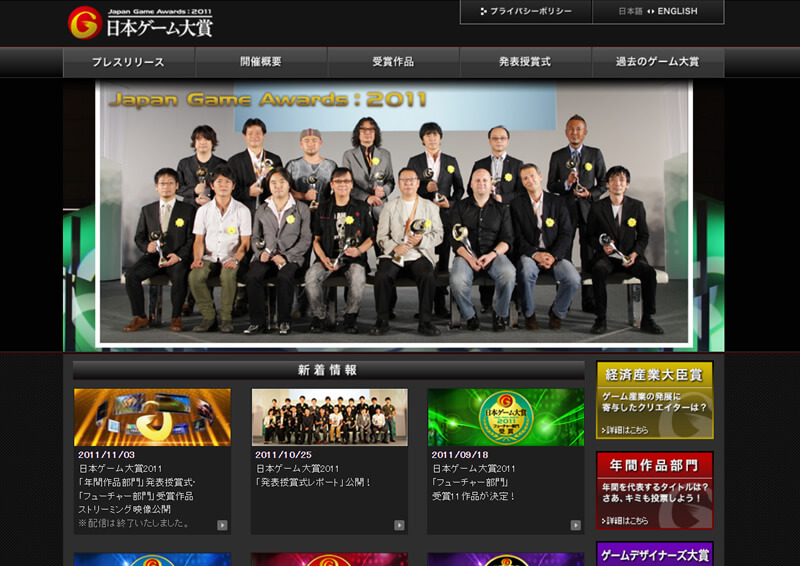
Task: Click 「発表授賞式レポート」公開！ news text
Action: (x=314, y=482)
